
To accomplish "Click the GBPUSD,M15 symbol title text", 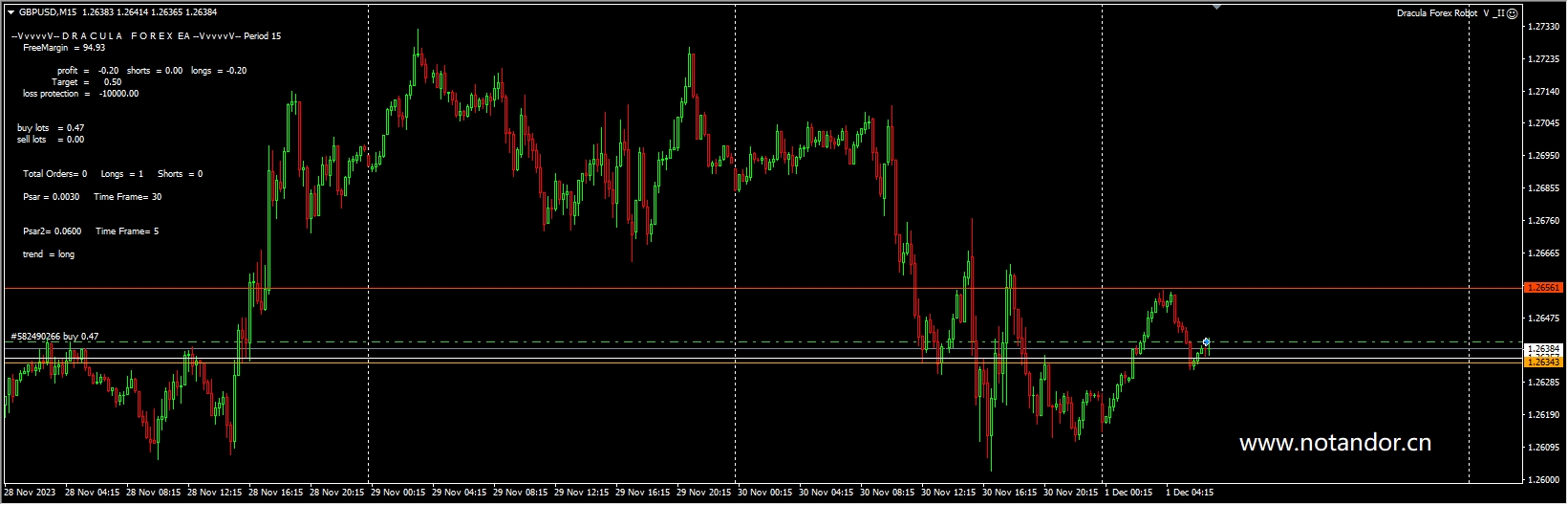I will pyautogui.click(x=48, y=12).
